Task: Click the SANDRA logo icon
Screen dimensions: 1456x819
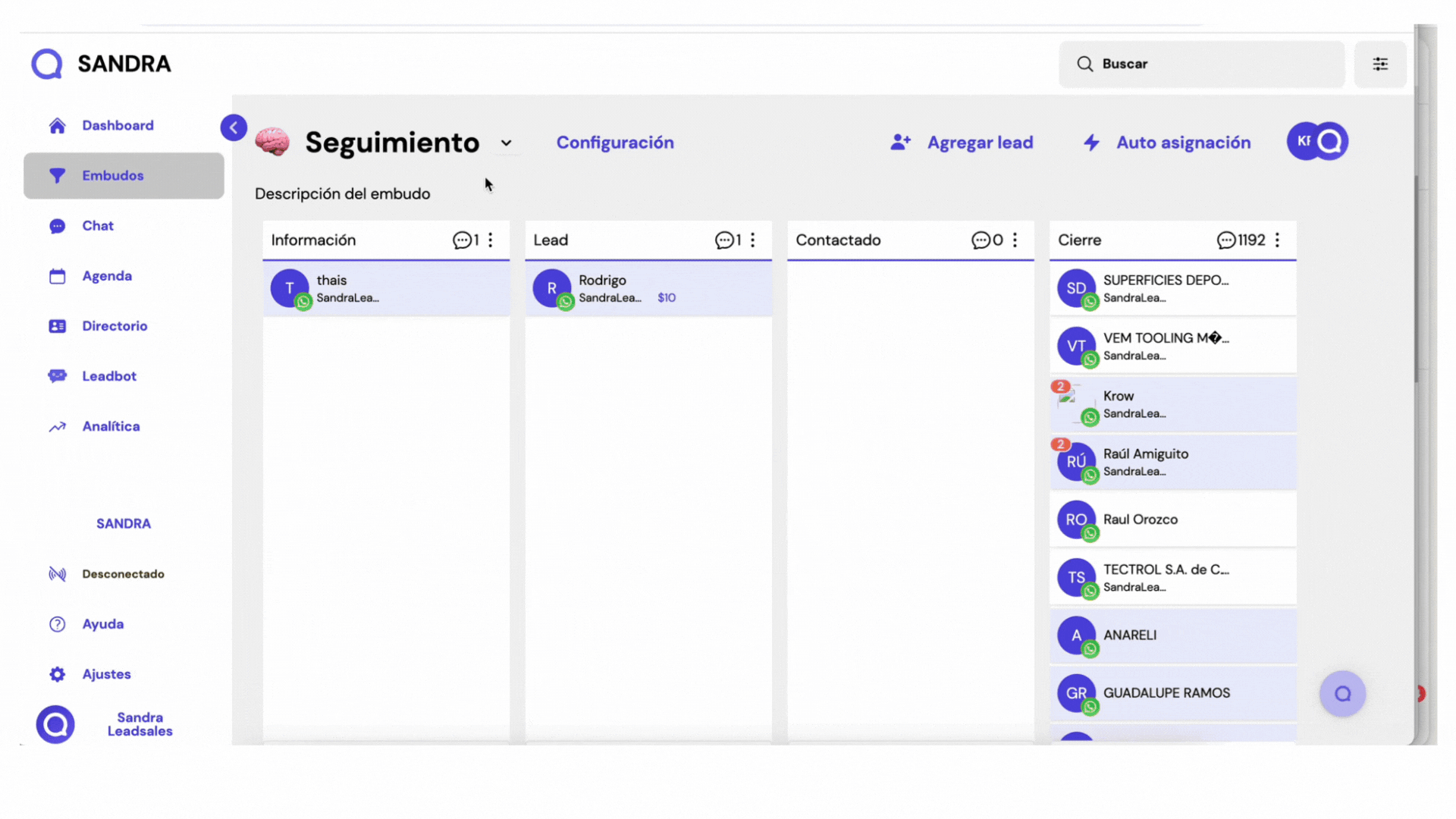Action: (x=47, y=64)
